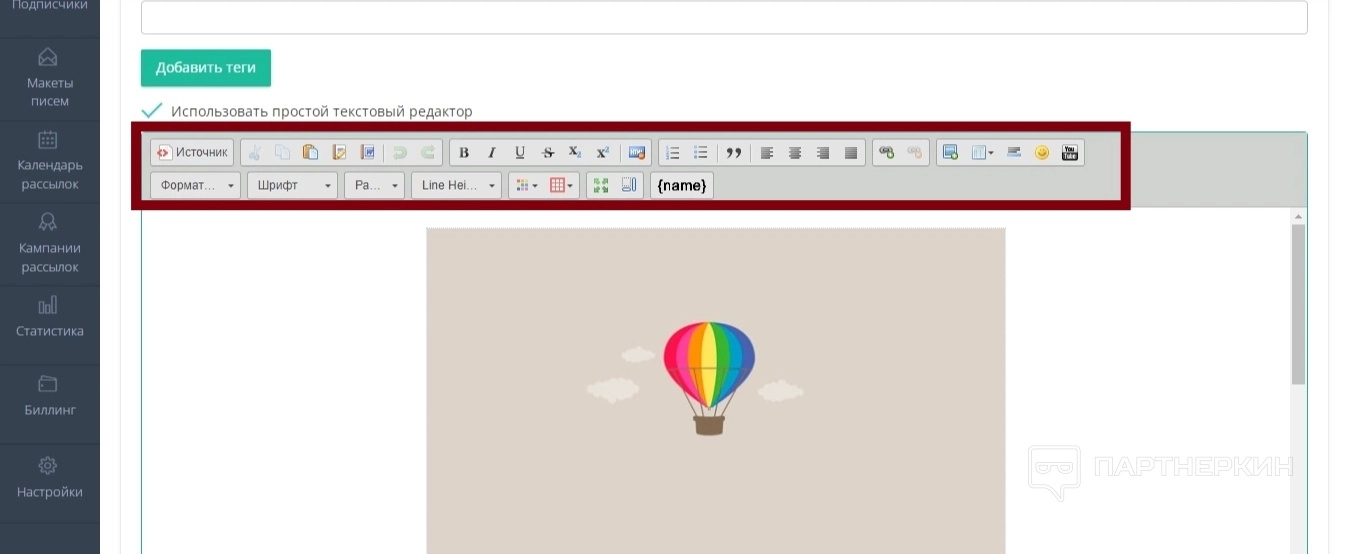Click the tags input field
The image size is (1345, 554).
[x=724, y=17]
